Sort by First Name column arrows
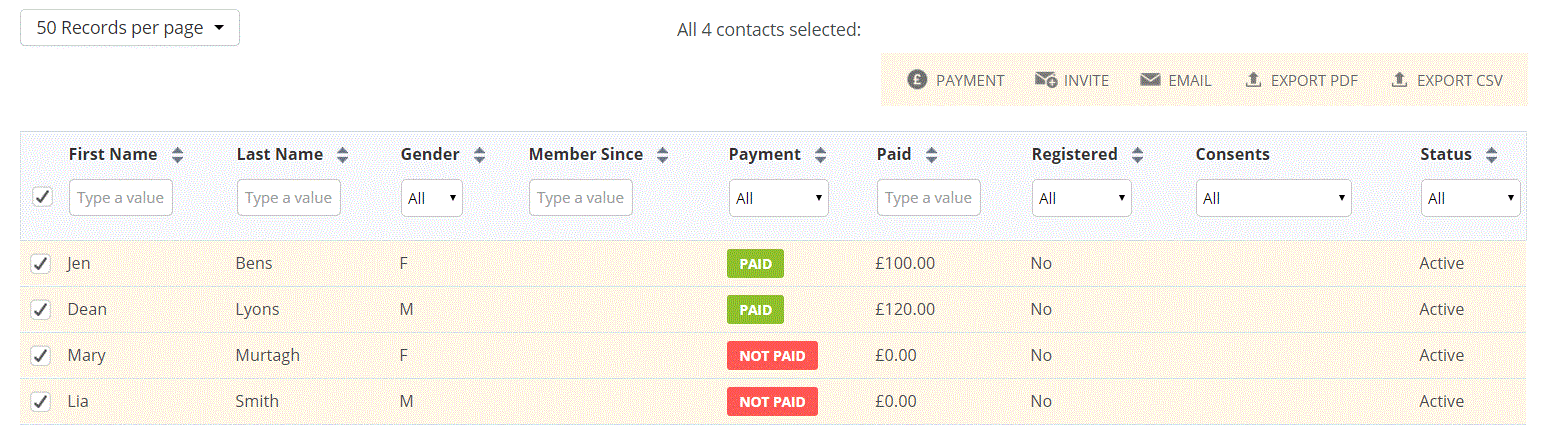 [x=178, y=155]
